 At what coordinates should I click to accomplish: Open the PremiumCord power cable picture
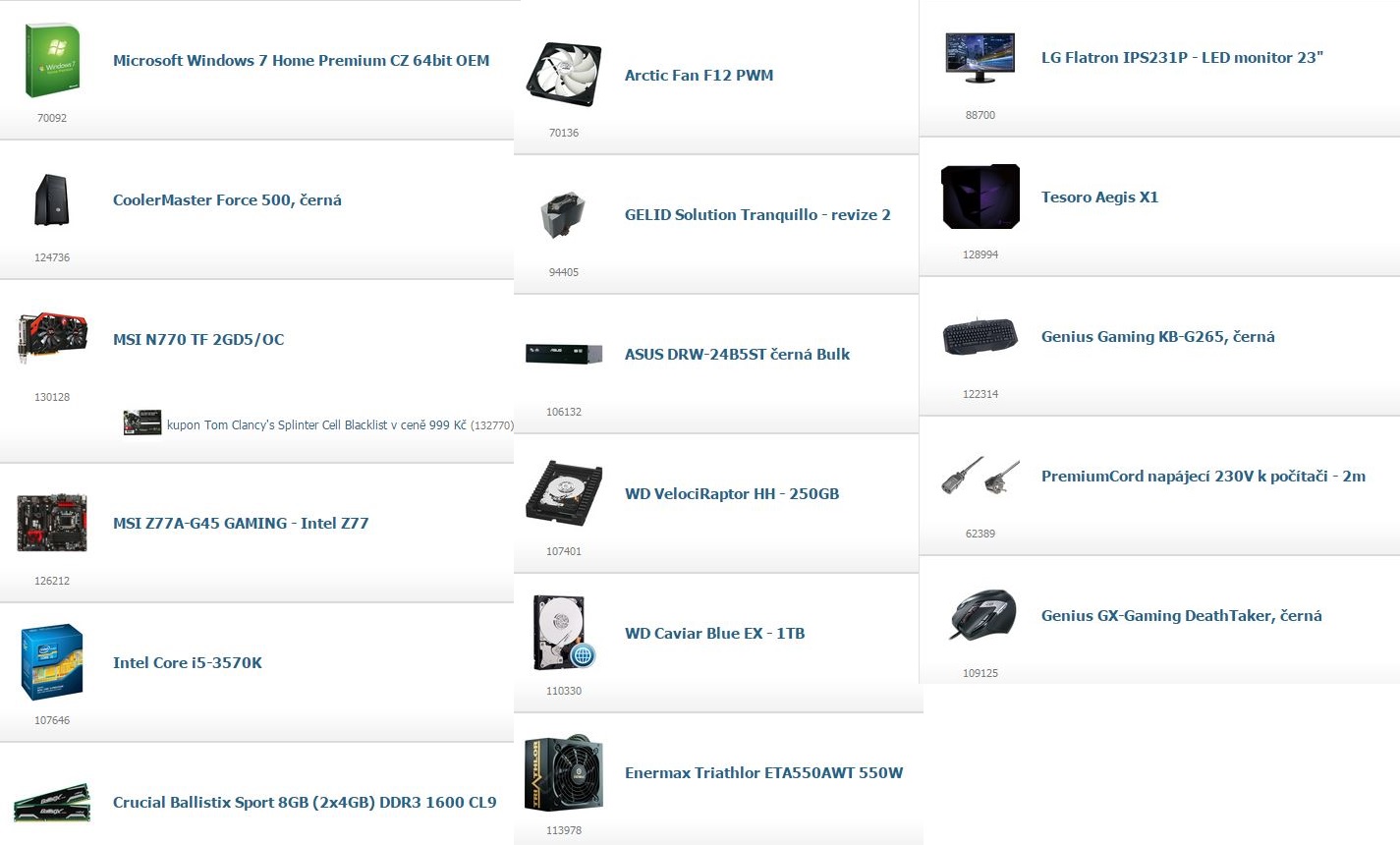click(980, 477)
